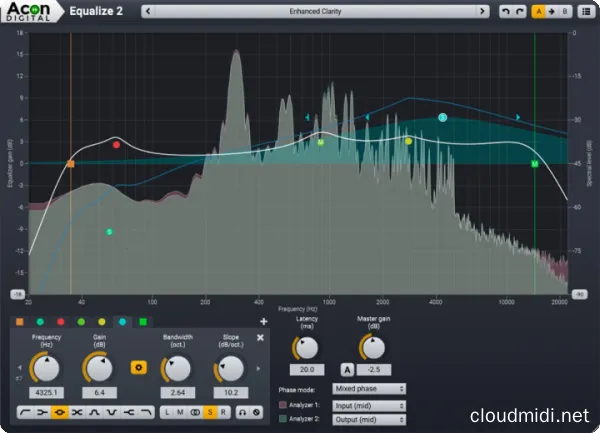
Task: Select the notch filter shape
Action: coord(111,412)
